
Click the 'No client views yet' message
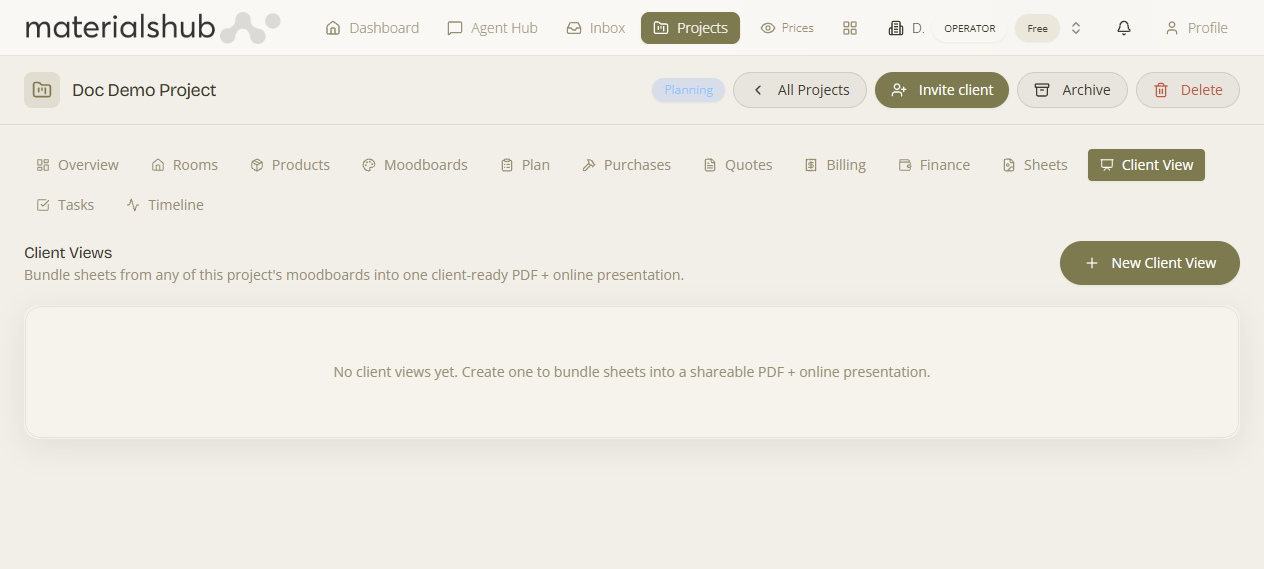[x=632, y=372]
